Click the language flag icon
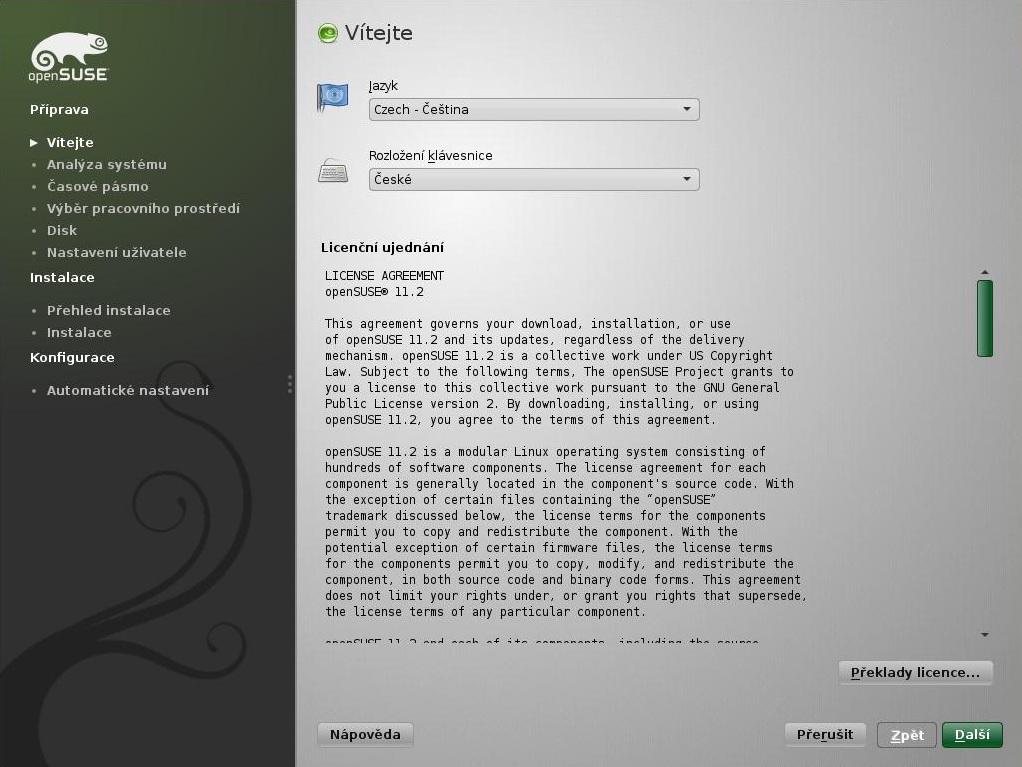The height and width of the screenshot is (767, 1022). pos(332,98)
